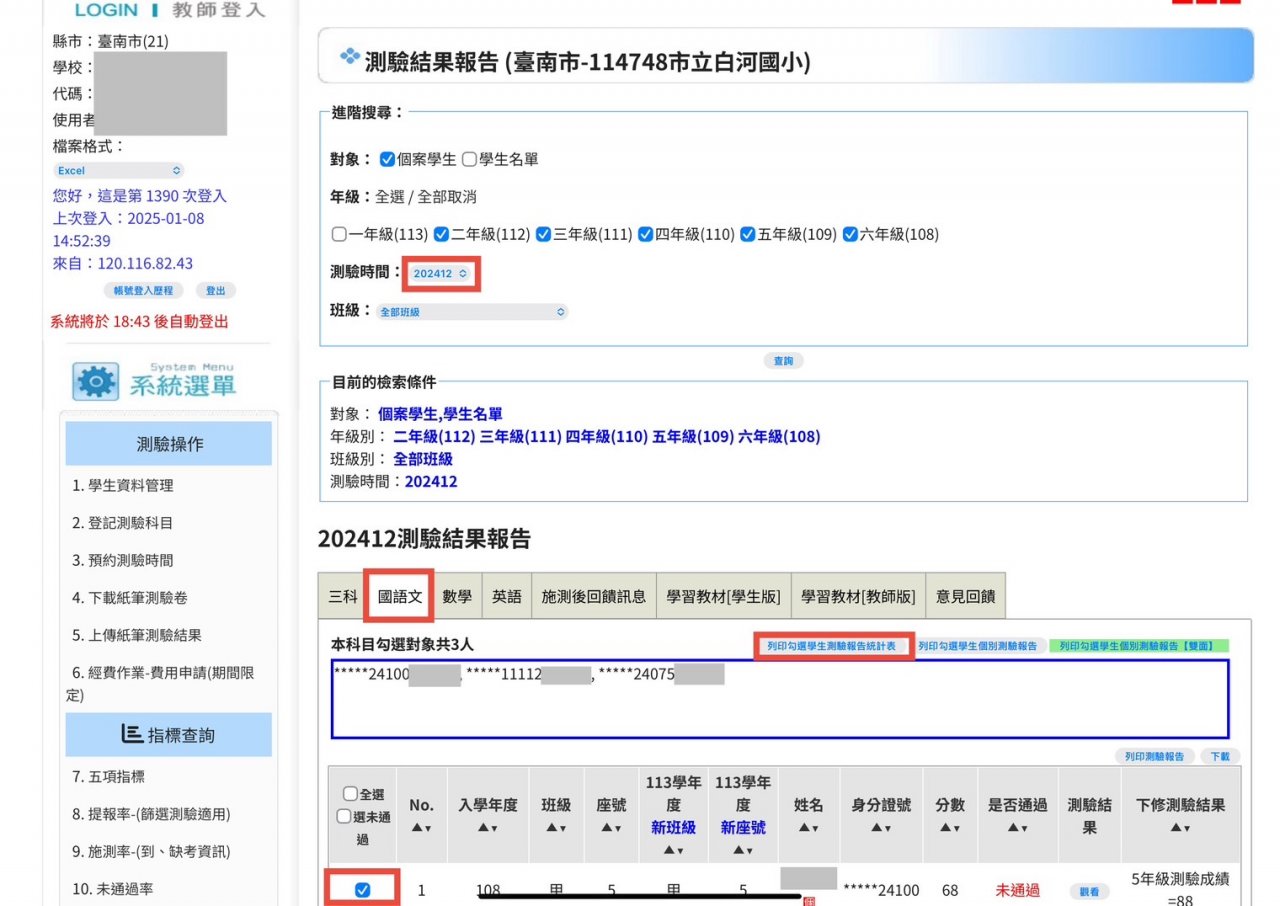Open the 測驗時間 202412 dropdown
The width and height of the screenshot is (1280, 906).
click(441, 273)
